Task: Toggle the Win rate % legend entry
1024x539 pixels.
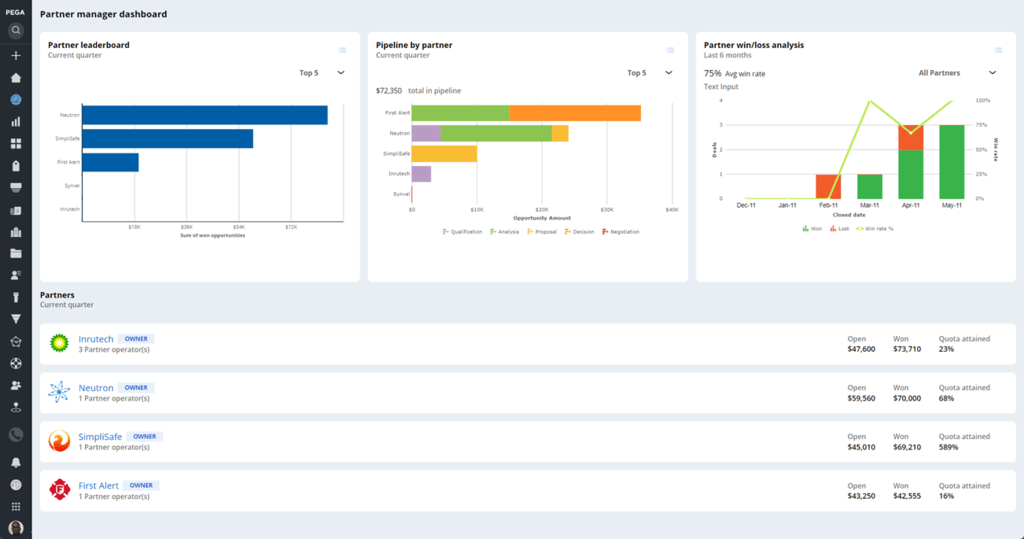Action: [877, 228]
